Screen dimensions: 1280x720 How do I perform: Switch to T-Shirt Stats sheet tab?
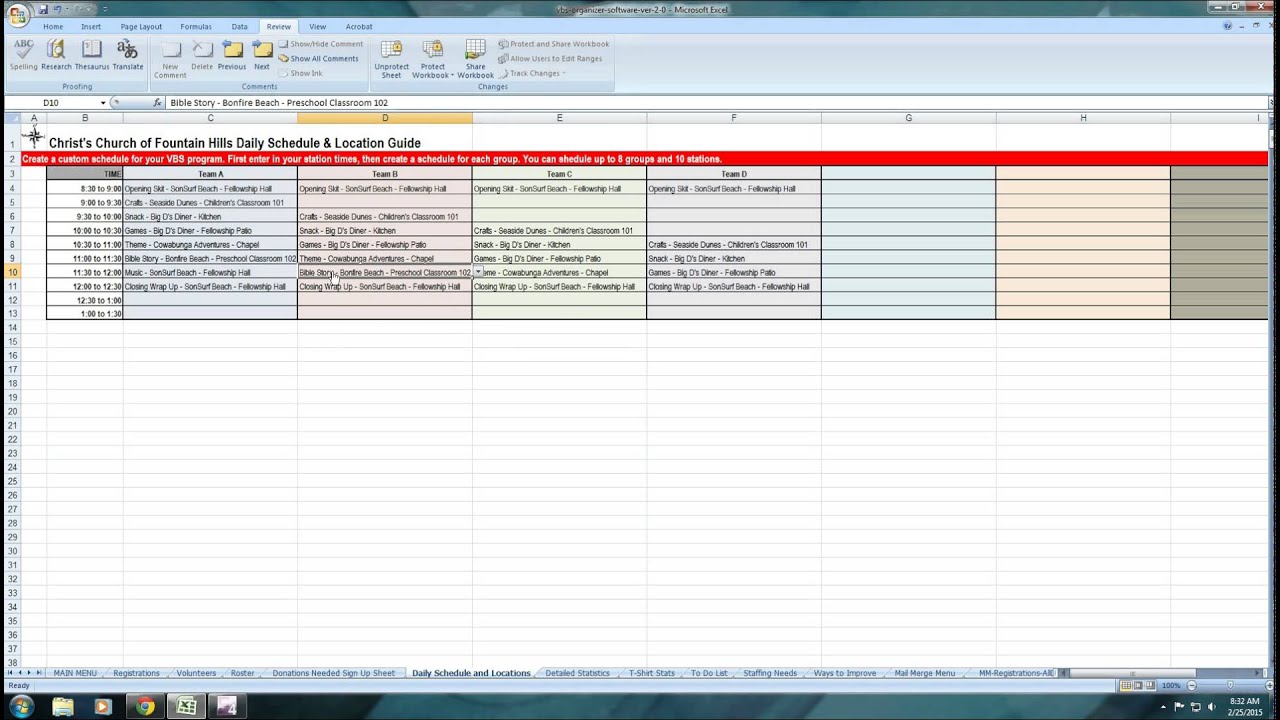(x=652, y=673)
